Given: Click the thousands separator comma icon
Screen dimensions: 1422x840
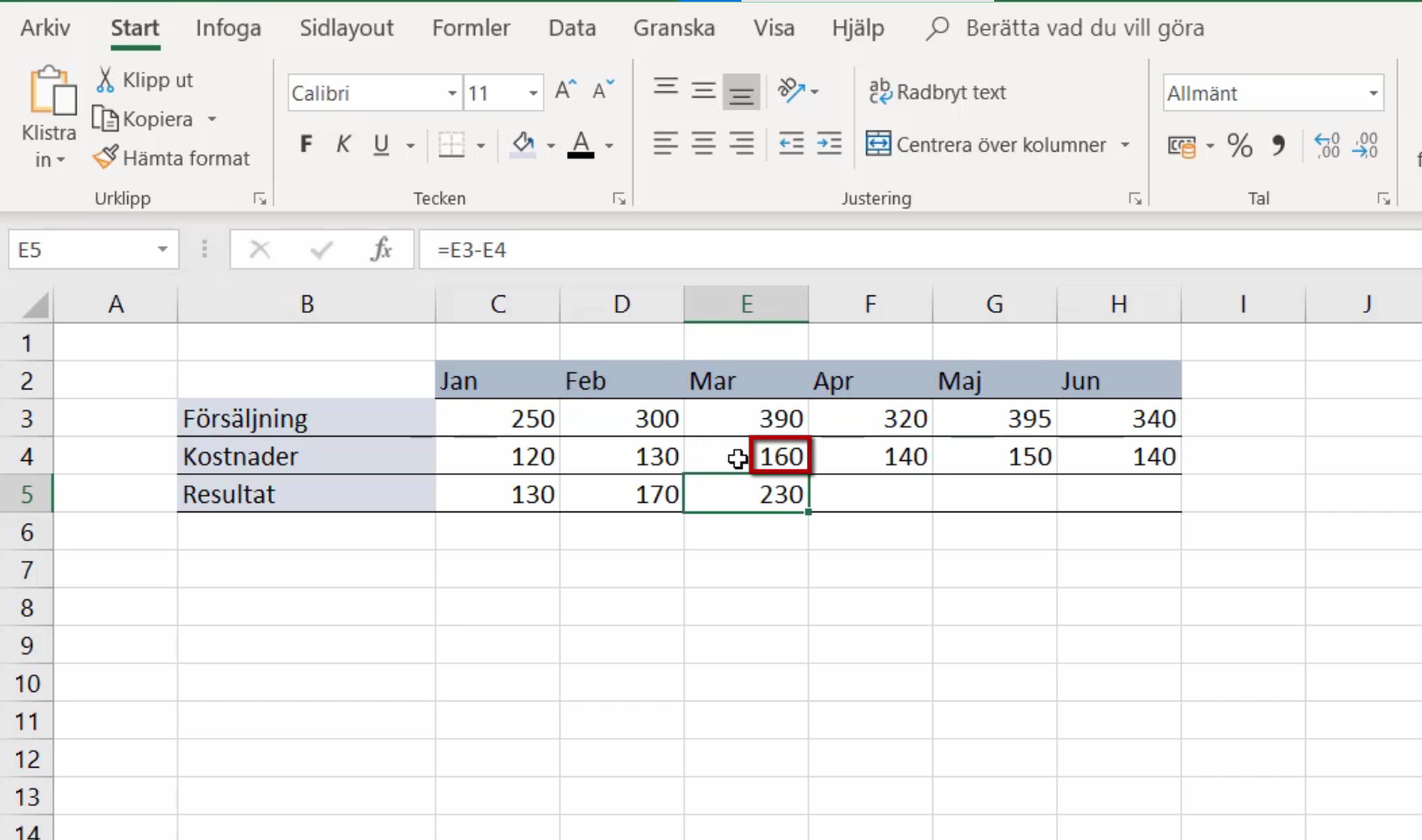Looking at the screenshot, I should pyautogui.click(x=1277, y=145).
